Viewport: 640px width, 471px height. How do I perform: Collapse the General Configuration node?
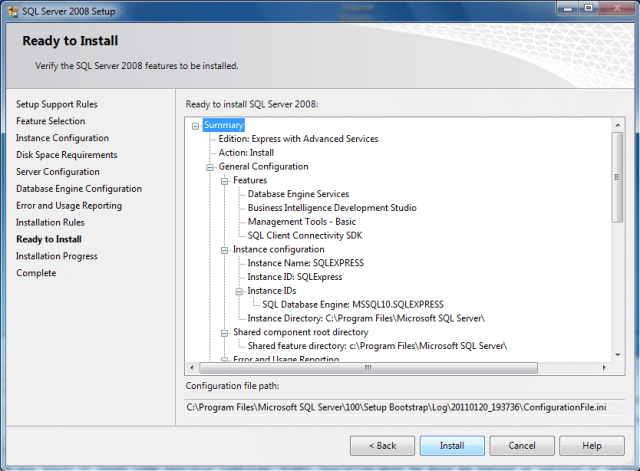coord(210,167)
